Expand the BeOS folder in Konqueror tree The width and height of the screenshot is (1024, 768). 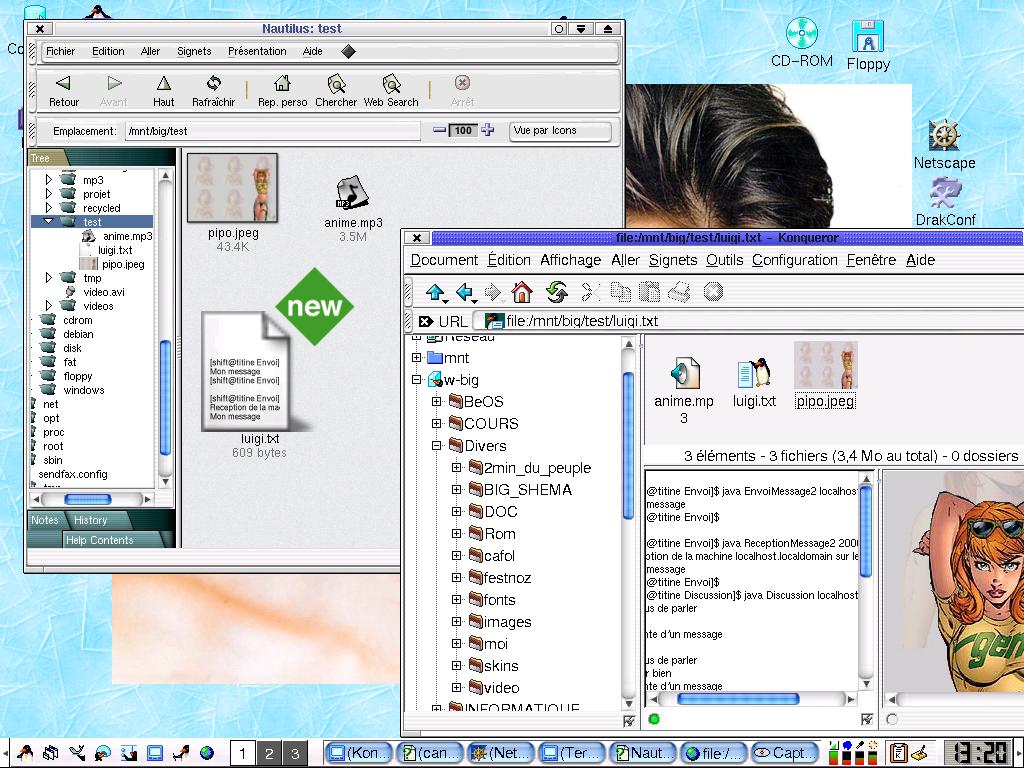[x=437, y=401]
